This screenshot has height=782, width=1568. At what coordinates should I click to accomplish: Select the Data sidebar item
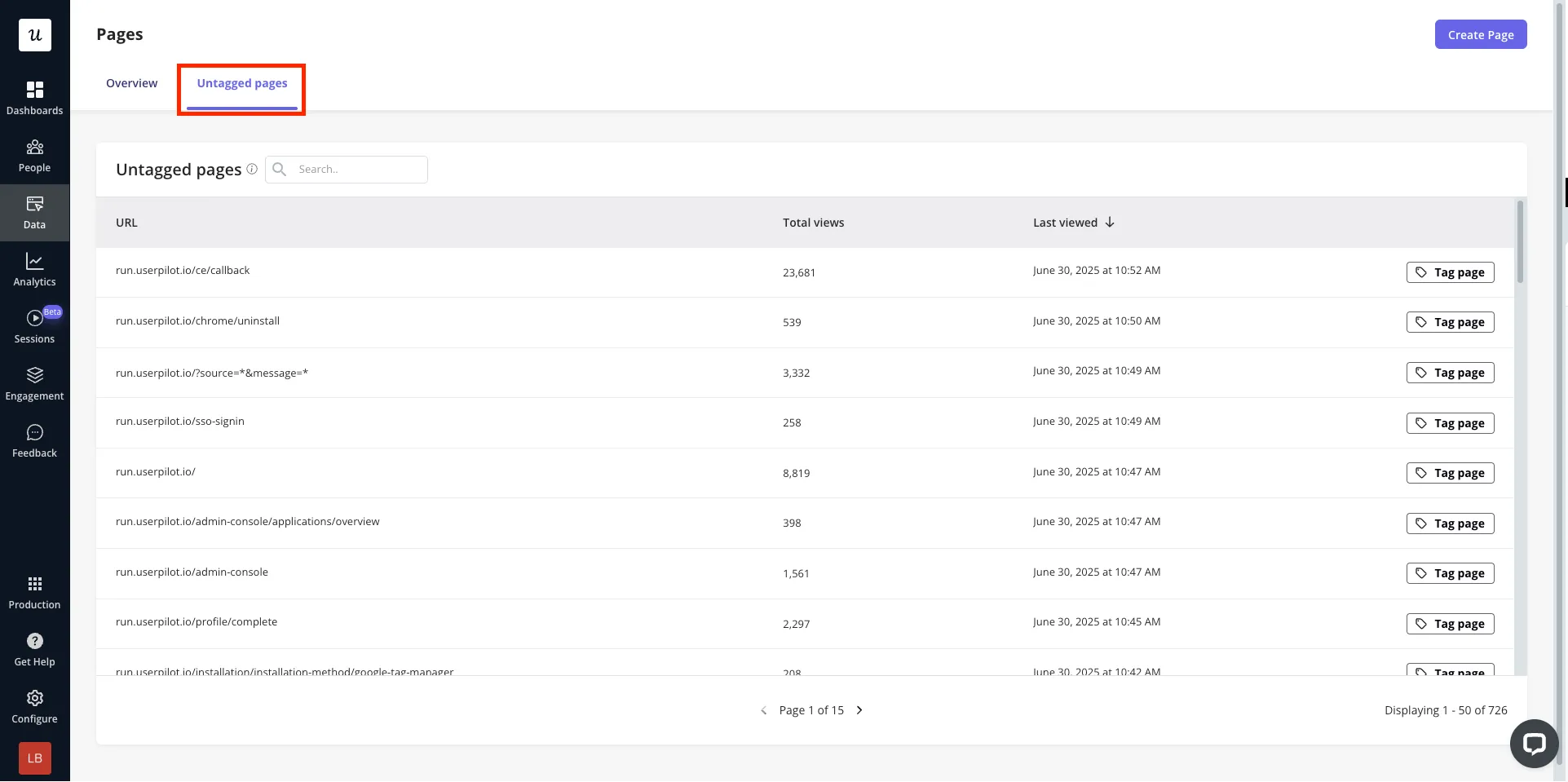[34, 213]
